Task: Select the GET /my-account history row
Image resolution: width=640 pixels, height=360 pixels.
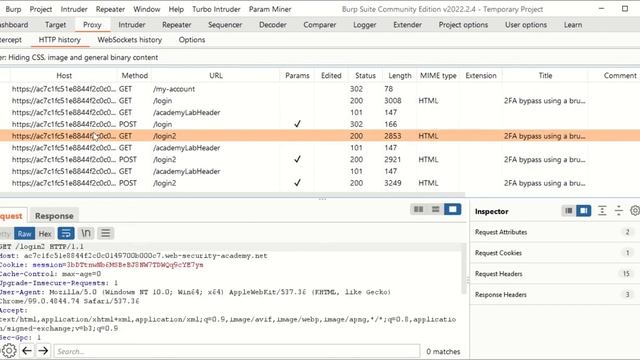Action: [x=320, y=89]
